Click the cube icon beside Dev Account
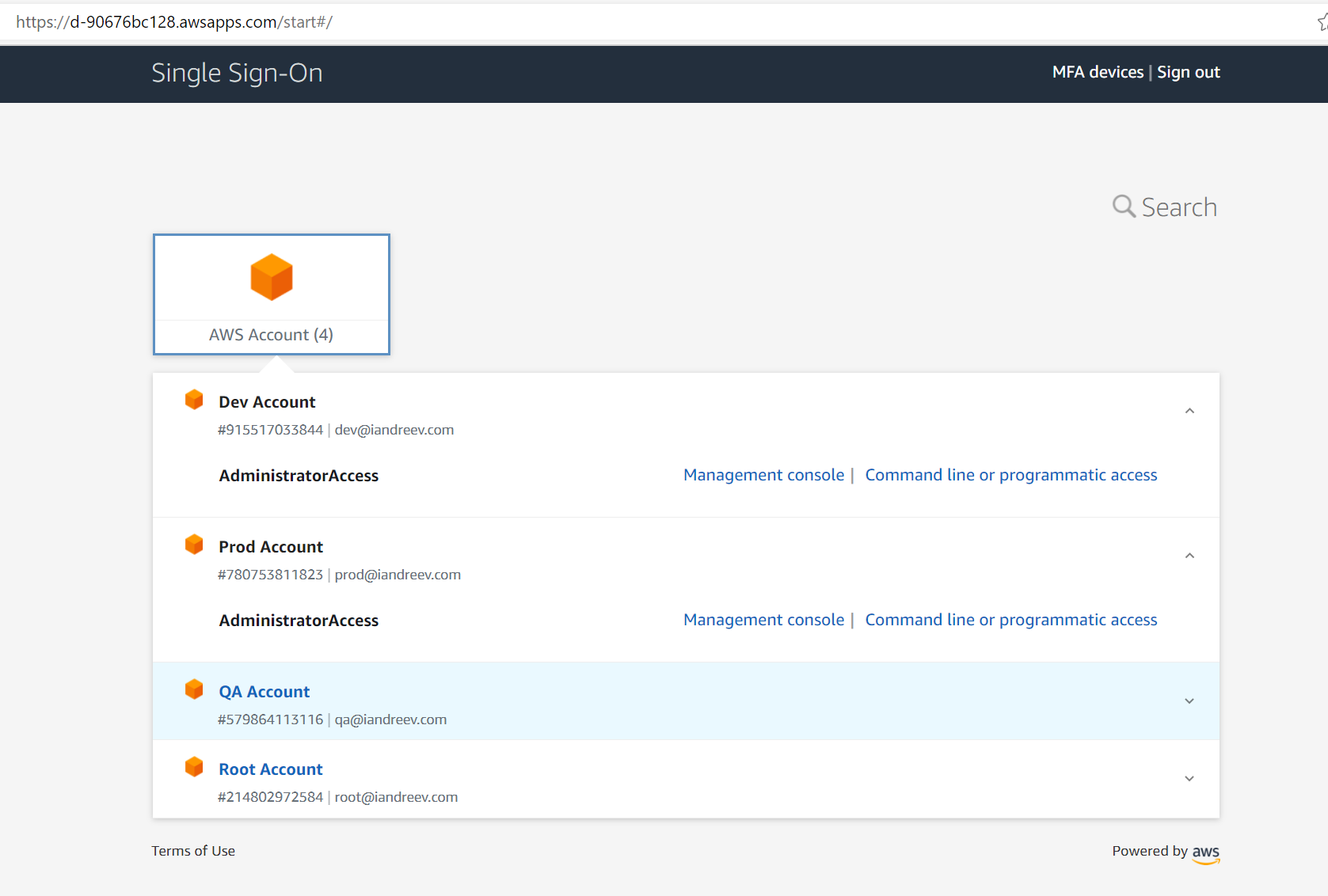The height and width of the screenshot is (896, 1328). (x=194, y=400)
